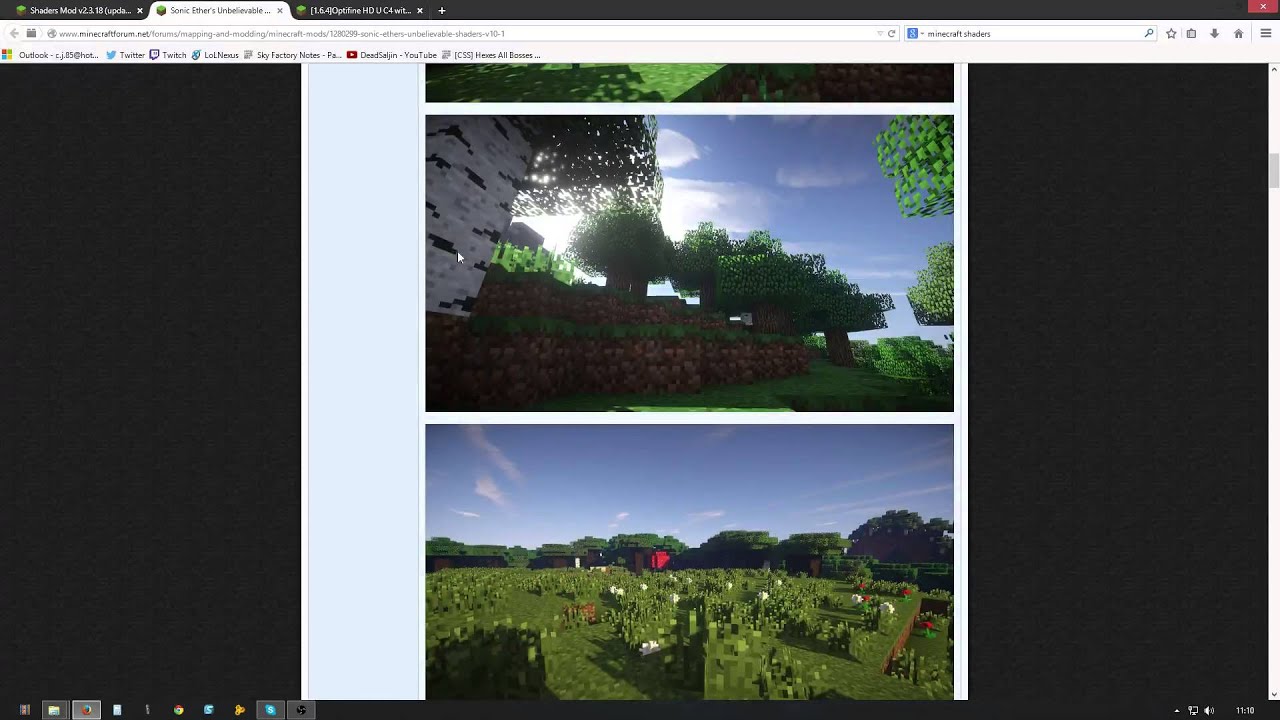Open the Twitter bookmark
The height and width of the screenshot is (720, 1280).
(125, 55)
